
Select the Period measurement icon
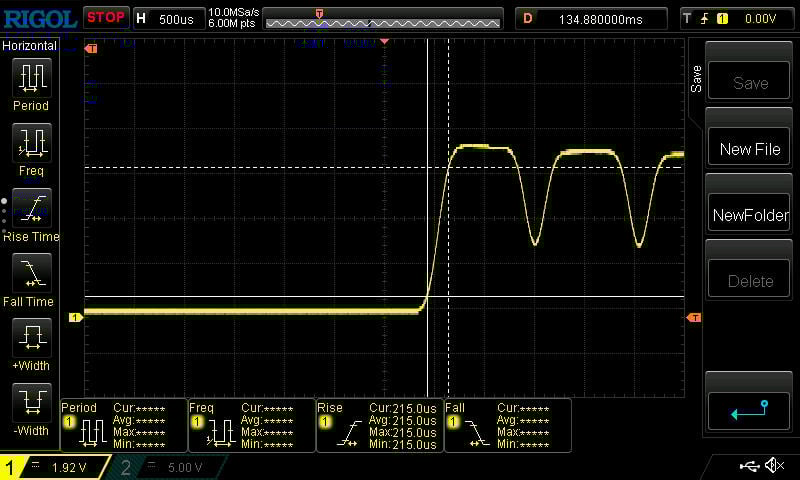click(x=32, y=78)
